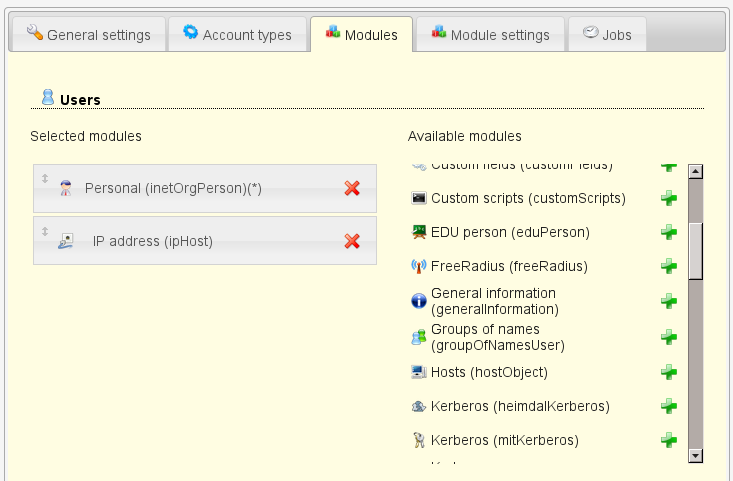
Task: Add the Kerberos (heimdalKerberos) module
Action: [x=669, y=406]
